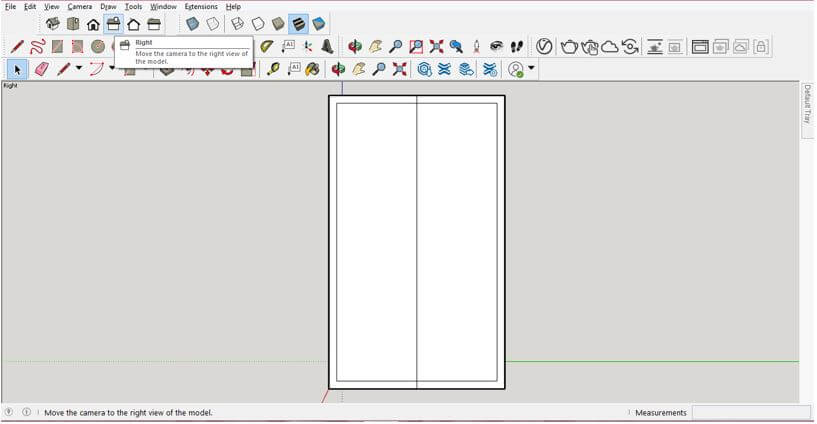The width and height of the screenshot is (817, 424).
Task: Click Send to LayOut icon
Action: point(466,69)
